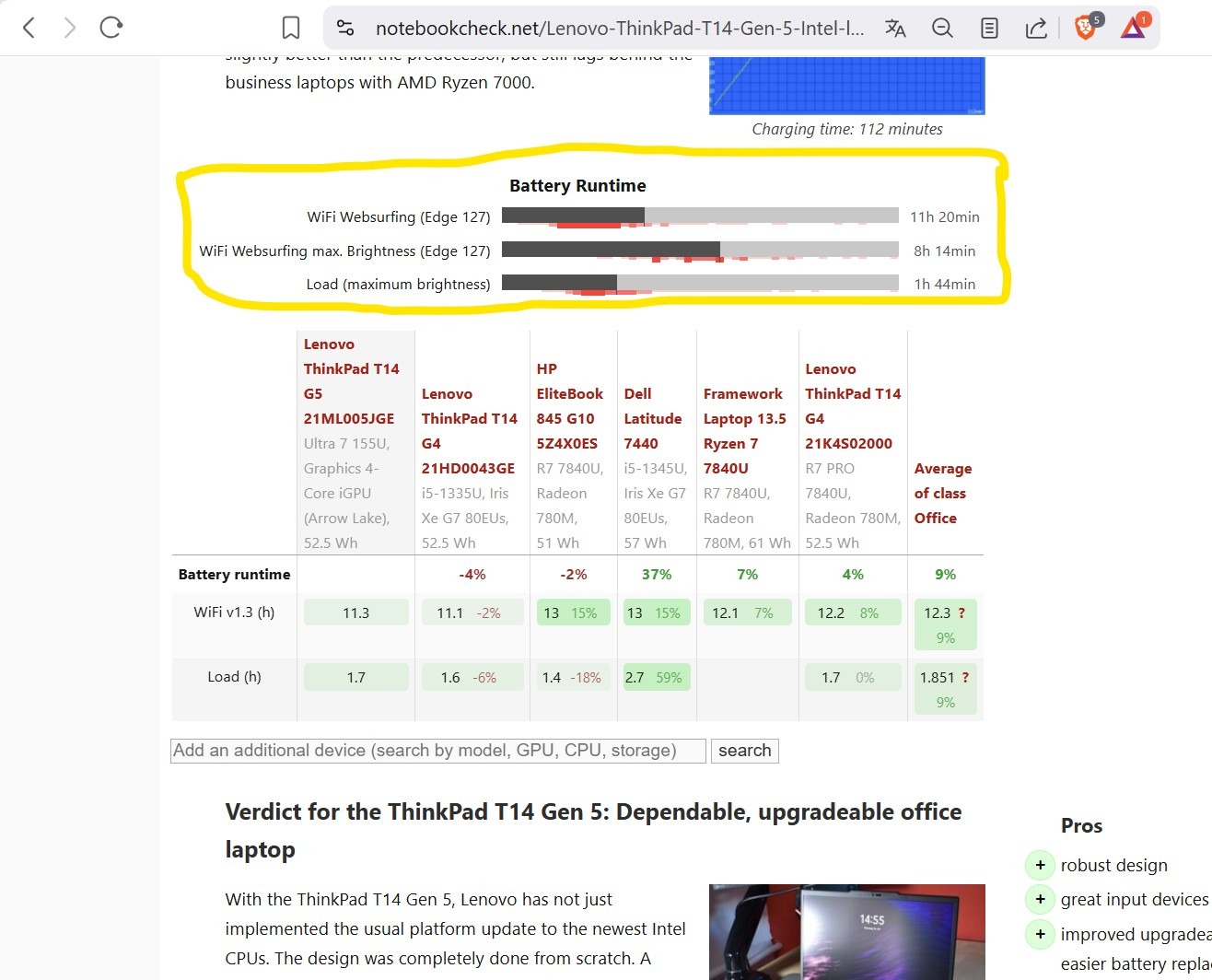Bookmark this page

click(291, 28)
